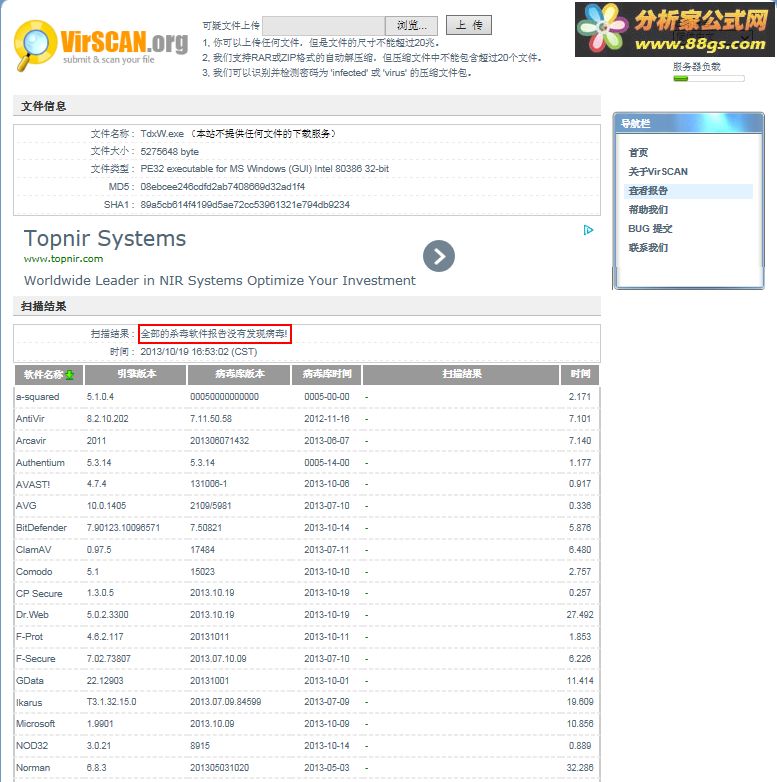The height and width of the screenshot is (782, 777).
Task: Click the GData row name
Action: pos(29,681)
